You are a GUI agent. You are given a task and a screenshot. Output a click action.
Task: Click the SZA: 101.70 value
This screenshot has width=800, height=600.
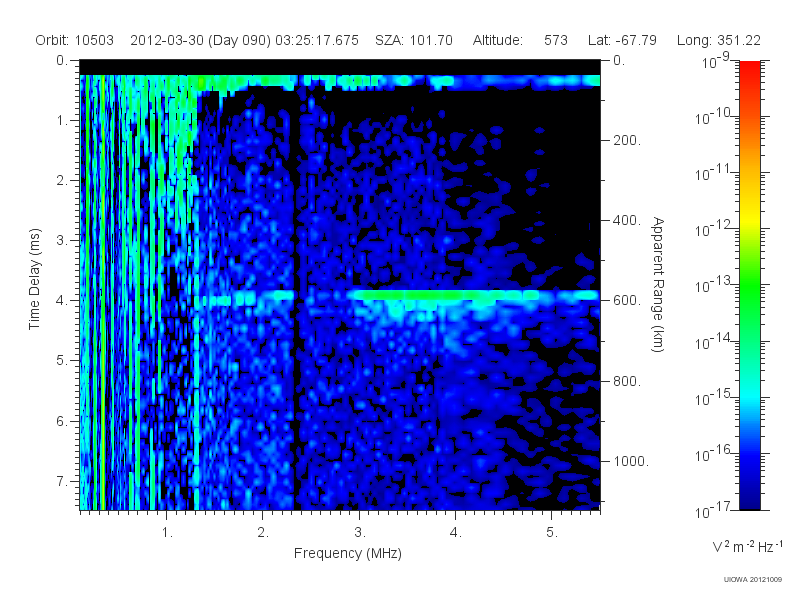point(414,40)
